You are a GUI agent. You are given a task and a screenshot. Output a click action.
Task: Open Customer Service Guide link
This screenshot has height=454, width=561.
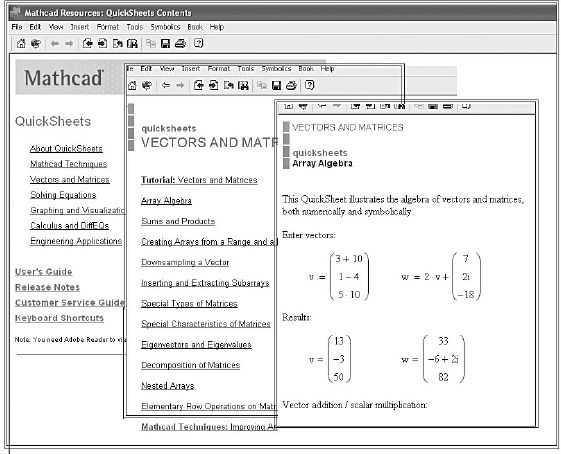coord(70,303)
